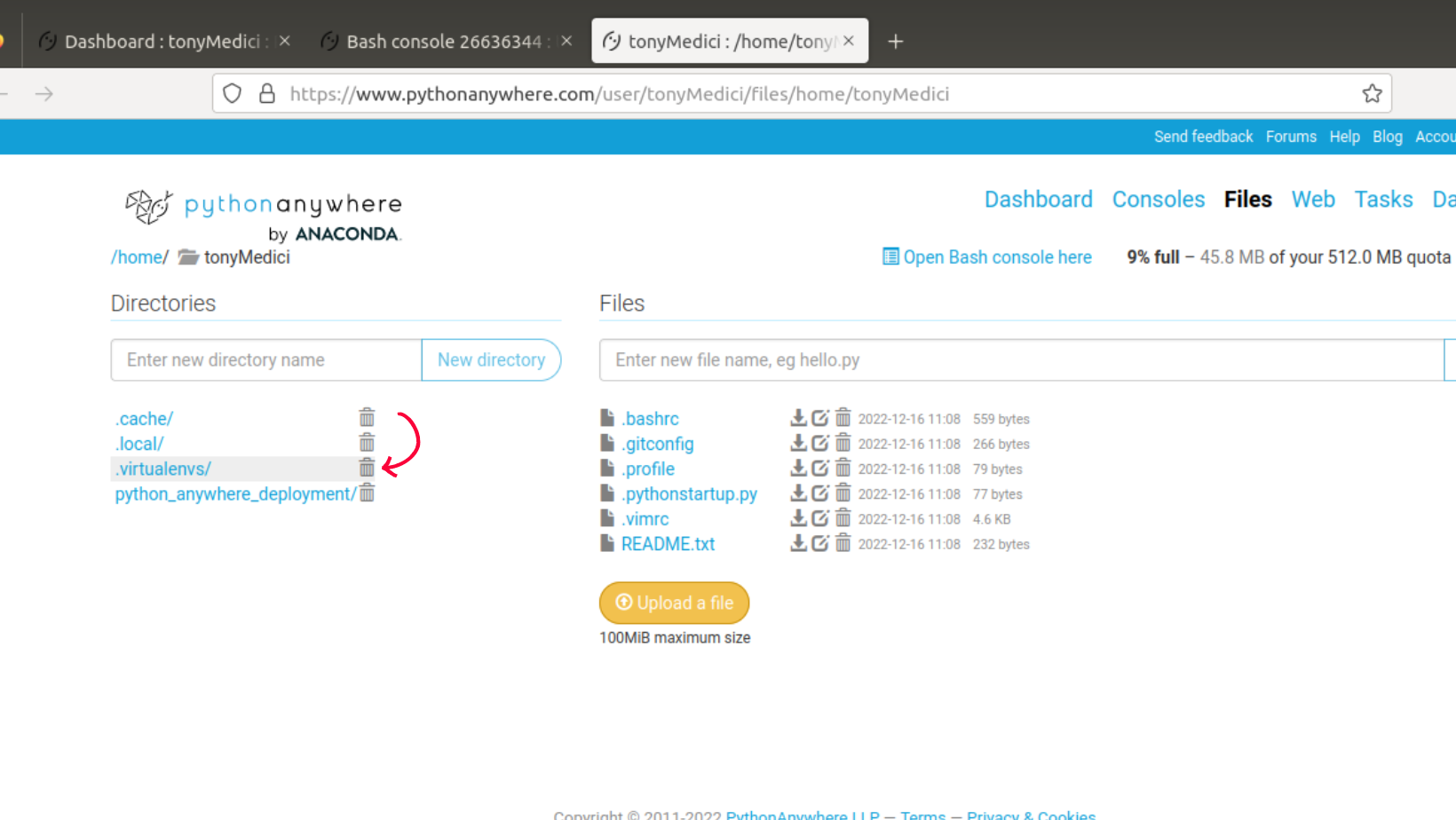Open the .profile file link
The height and width of the screenshot is (820, 1456).
click(648, 468)
